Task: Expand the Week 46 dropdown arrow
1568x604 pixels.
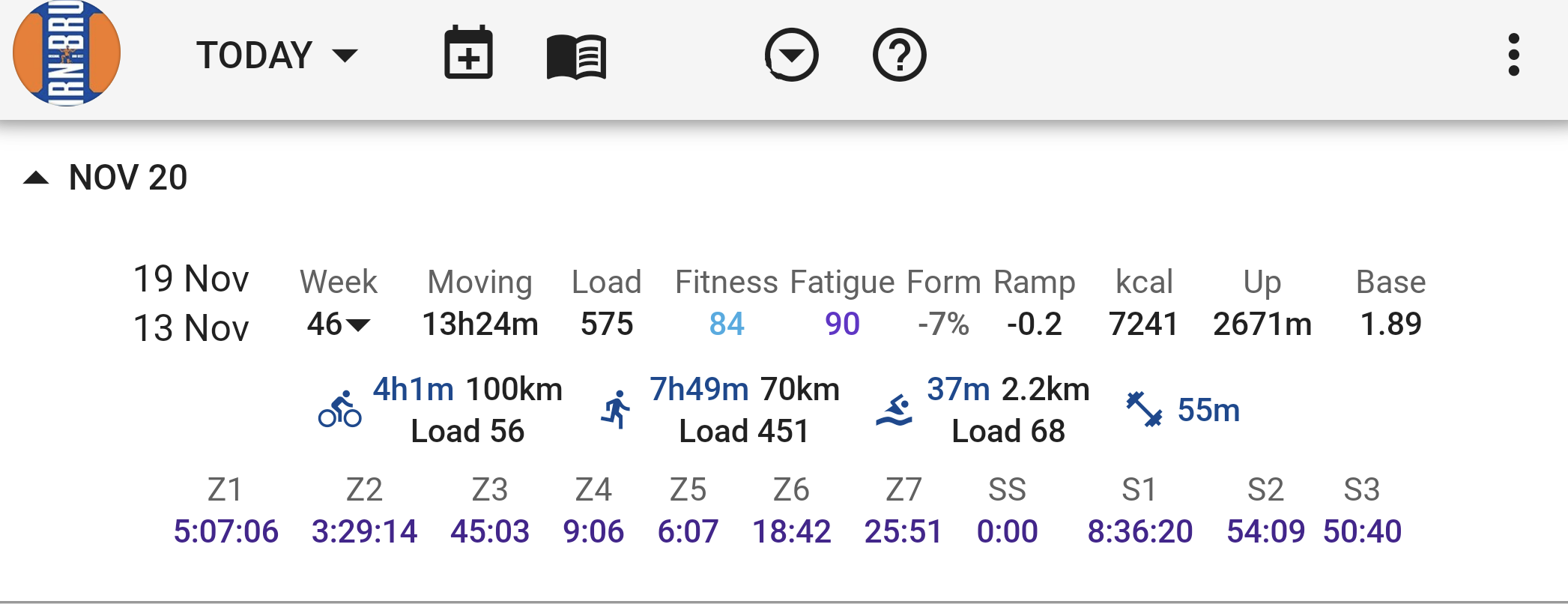Action: click(x=359, y=325)
